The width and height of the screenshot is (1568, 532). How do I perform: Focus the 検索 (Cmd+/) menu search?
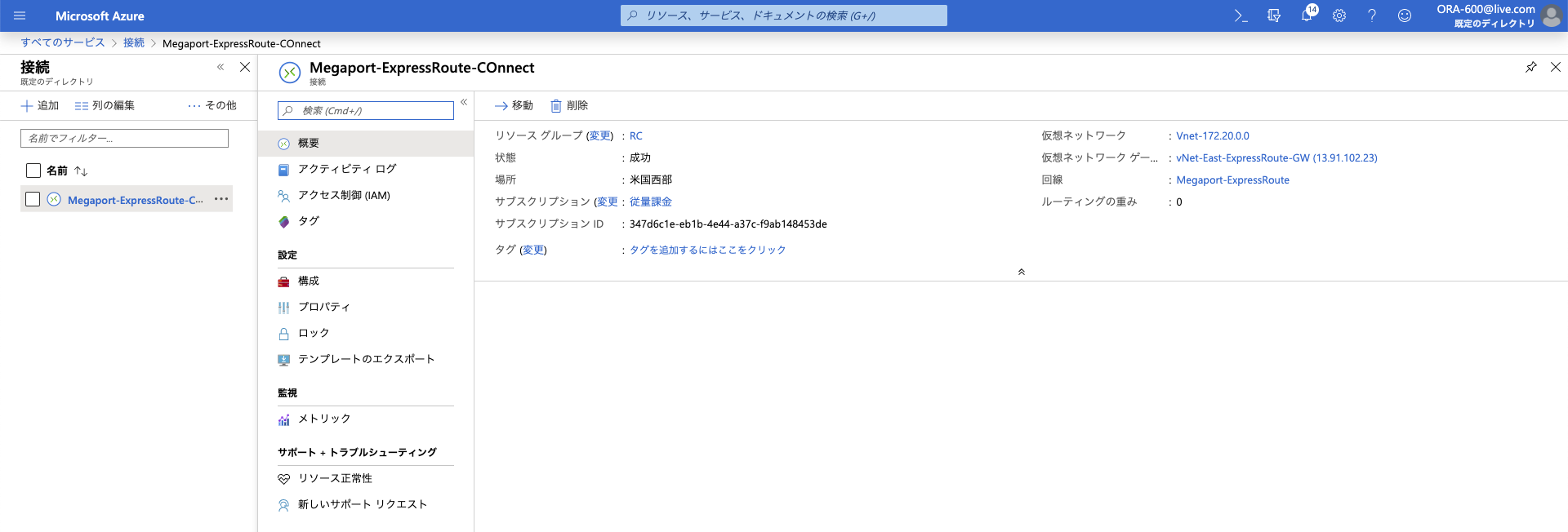point(366,110)
